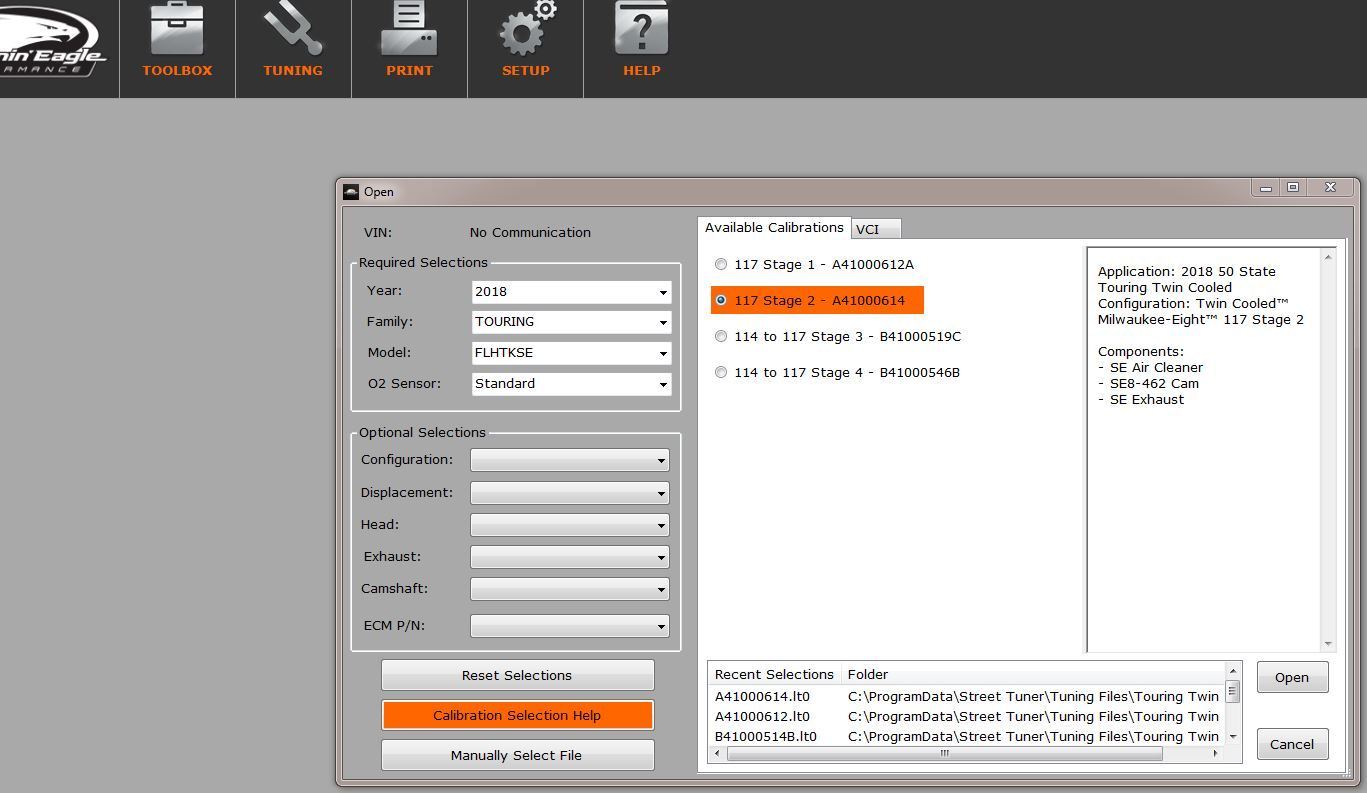Click the Open dialog title bar icon
Image resolution: width=1367 pixels, height=793 pixels.
tap(350, 192)
